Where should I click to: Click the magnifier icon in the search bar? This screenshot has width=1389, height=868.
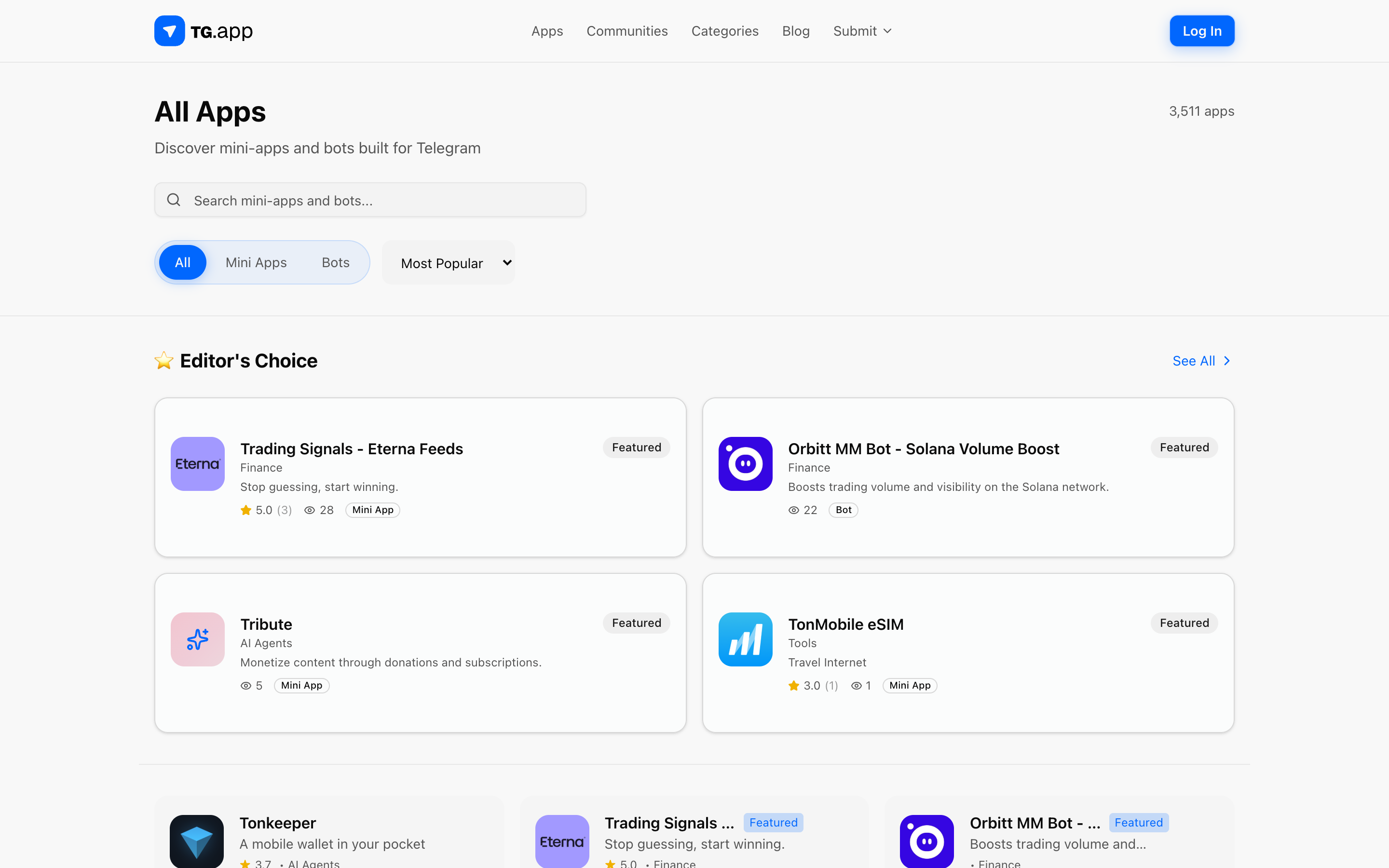[173, 200]
